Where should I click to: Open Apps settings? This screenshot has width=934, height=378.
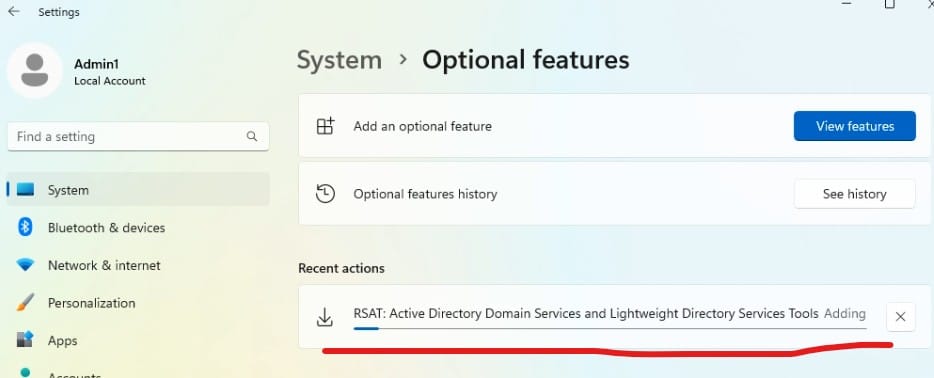click(63, 340)
